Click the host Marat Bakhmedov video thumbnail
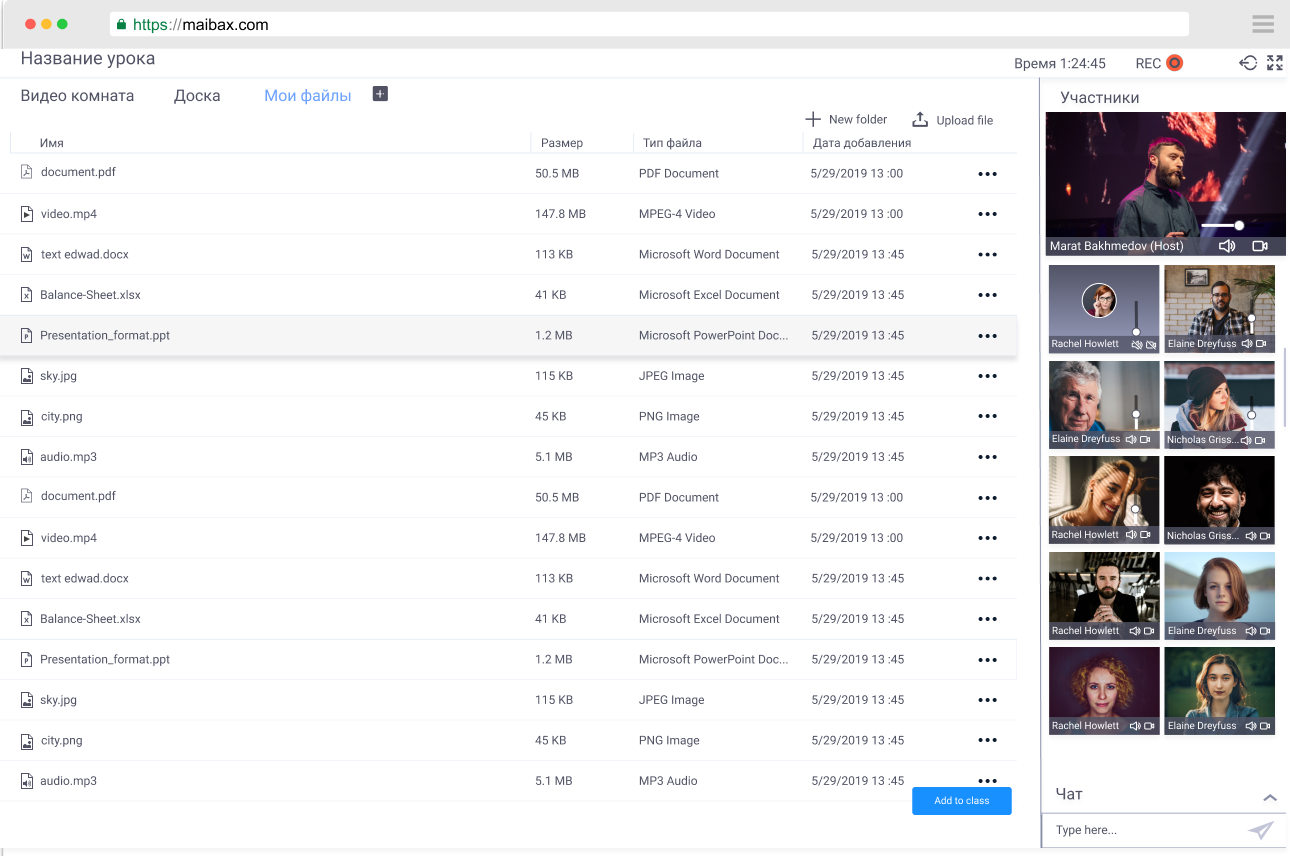The width and height of the screenshot is (1290, 856). [1166, 184]
